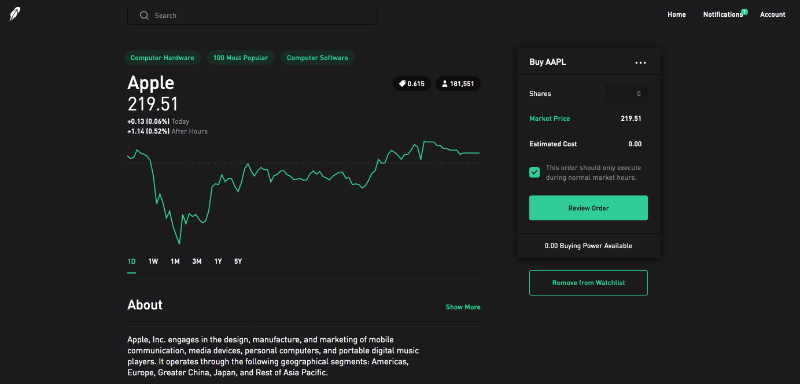Viewport: 800px width, 384px height.
Task: Click the +1.14 (0.52%) After Hours text
Action: [x=167, y=132]
